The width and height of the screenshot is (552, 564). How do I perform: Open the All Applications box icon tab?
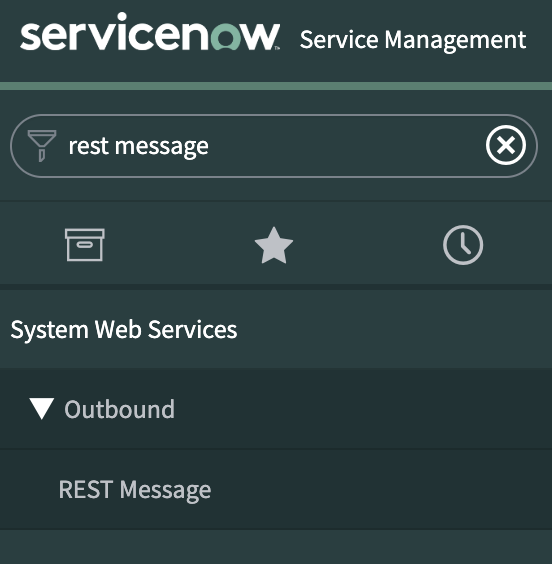85,245
